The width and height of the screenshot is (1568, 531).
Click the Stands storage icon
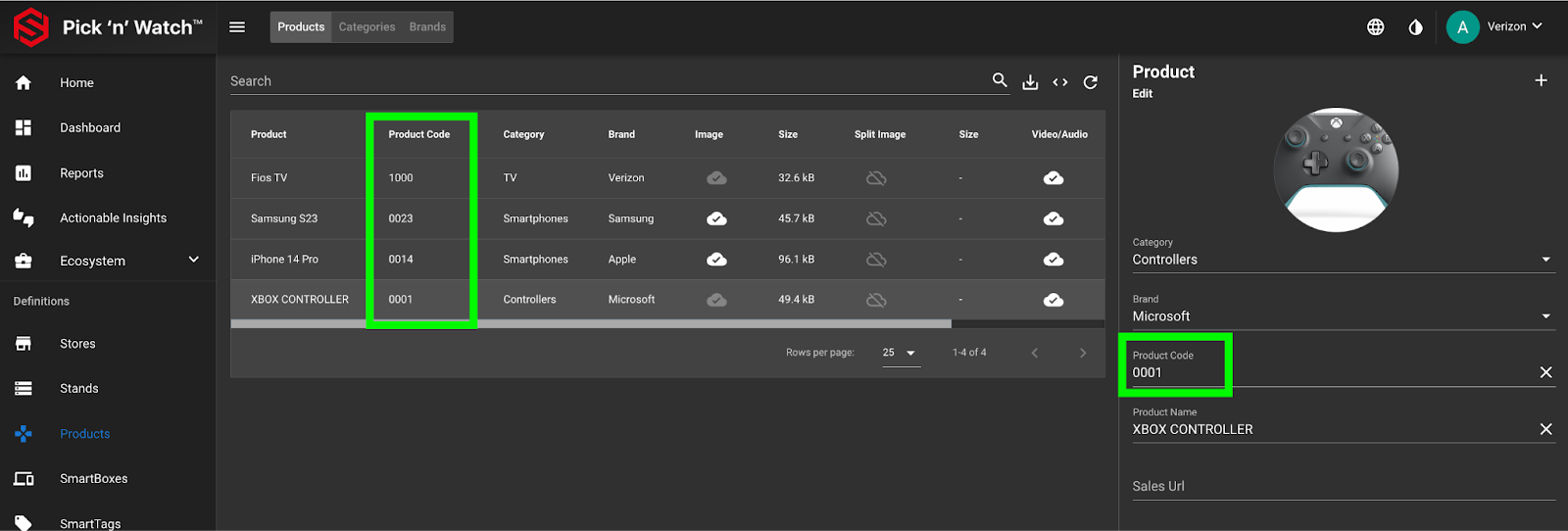tap(24, 389)
